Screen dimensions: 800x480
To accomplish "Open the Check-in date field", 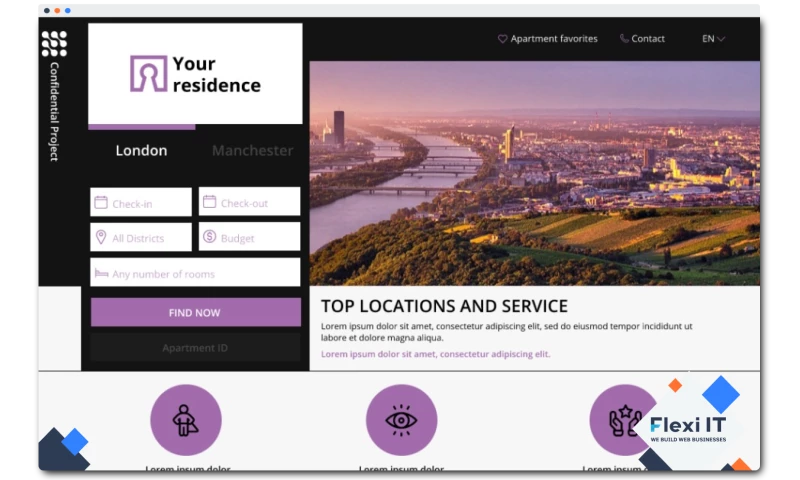I will [141, 202].
